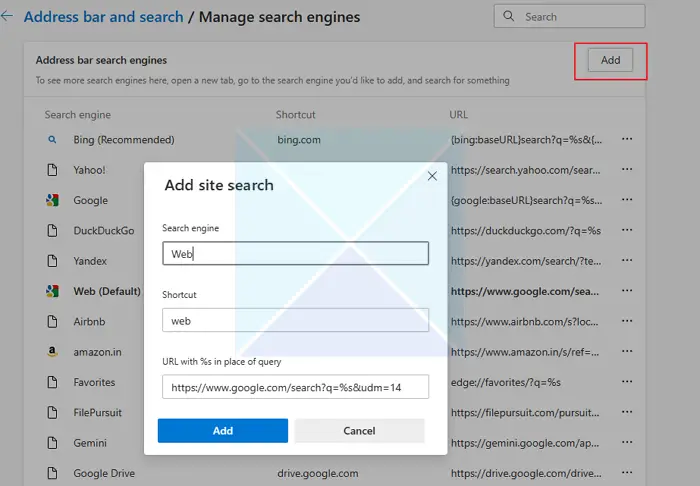Open the Address bar and search breadcrumb
The image size is (700, 486).
(104, 17)
